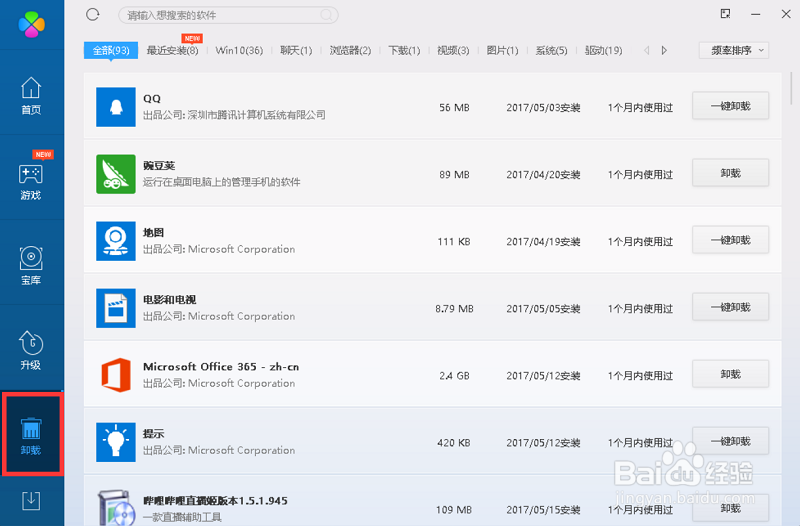Click the 提示 lightbulb app icon
Screen dimensions: 800x526
[116, 442]
